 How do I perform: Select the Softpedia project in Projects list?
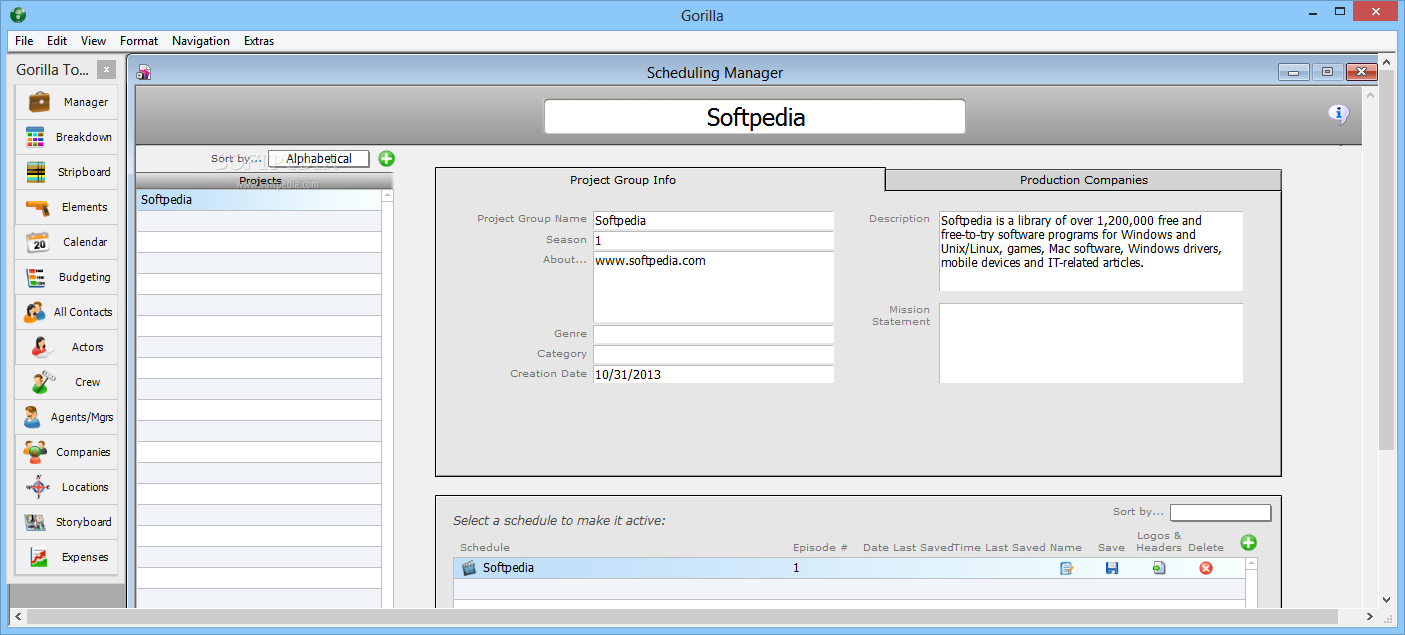(x=259, y=200)
